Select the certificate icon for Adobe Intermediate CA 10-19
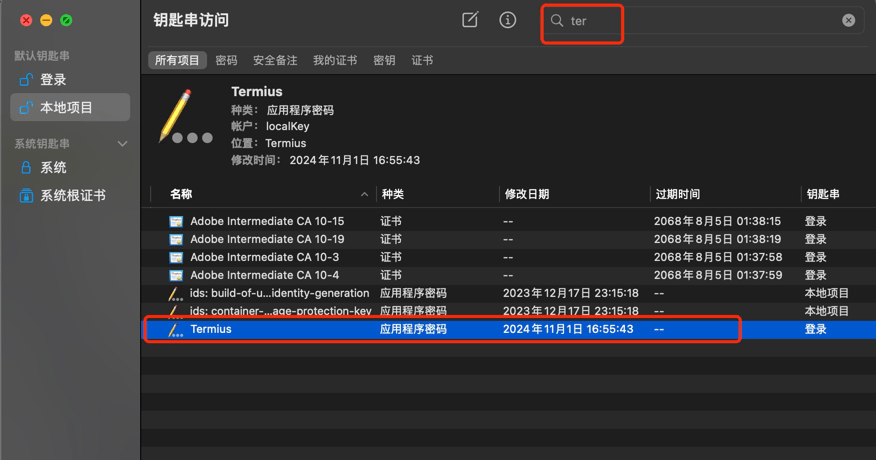Viewport: 876px width, 460px height. (x=176, y=239)
